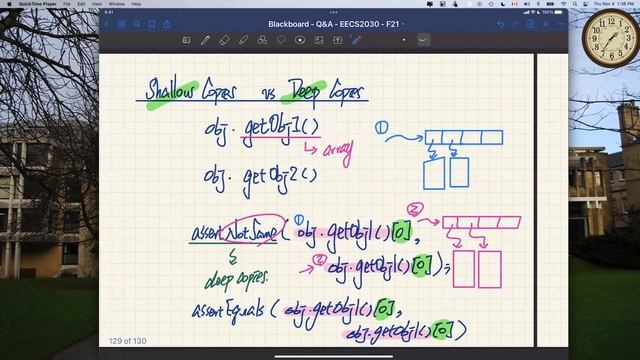Viewport: 640px width, 360px height.
Task: Open the Window menu
Action: [117, 4]
